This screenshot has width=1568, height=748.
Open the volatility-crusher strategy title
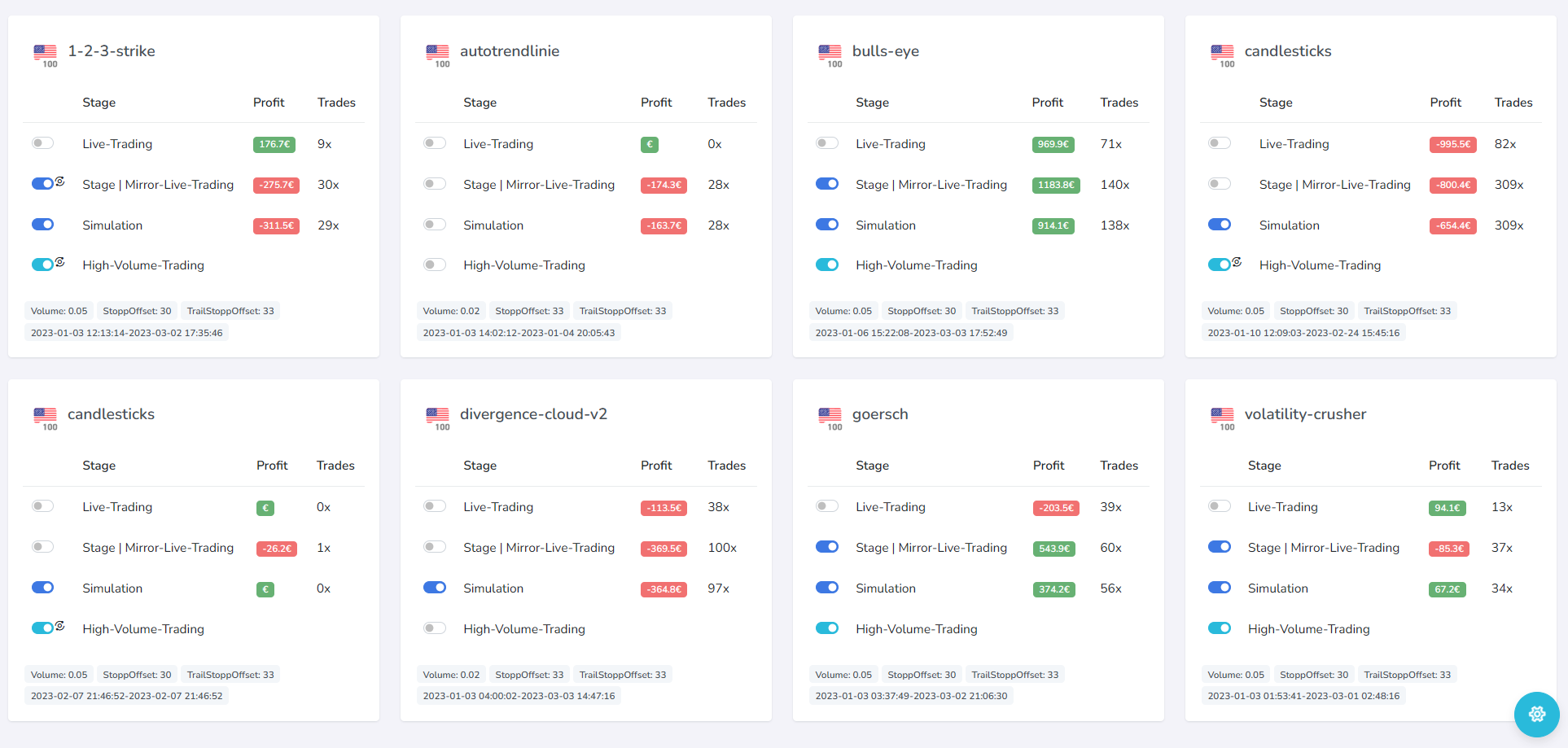[x=1305, y=414]
